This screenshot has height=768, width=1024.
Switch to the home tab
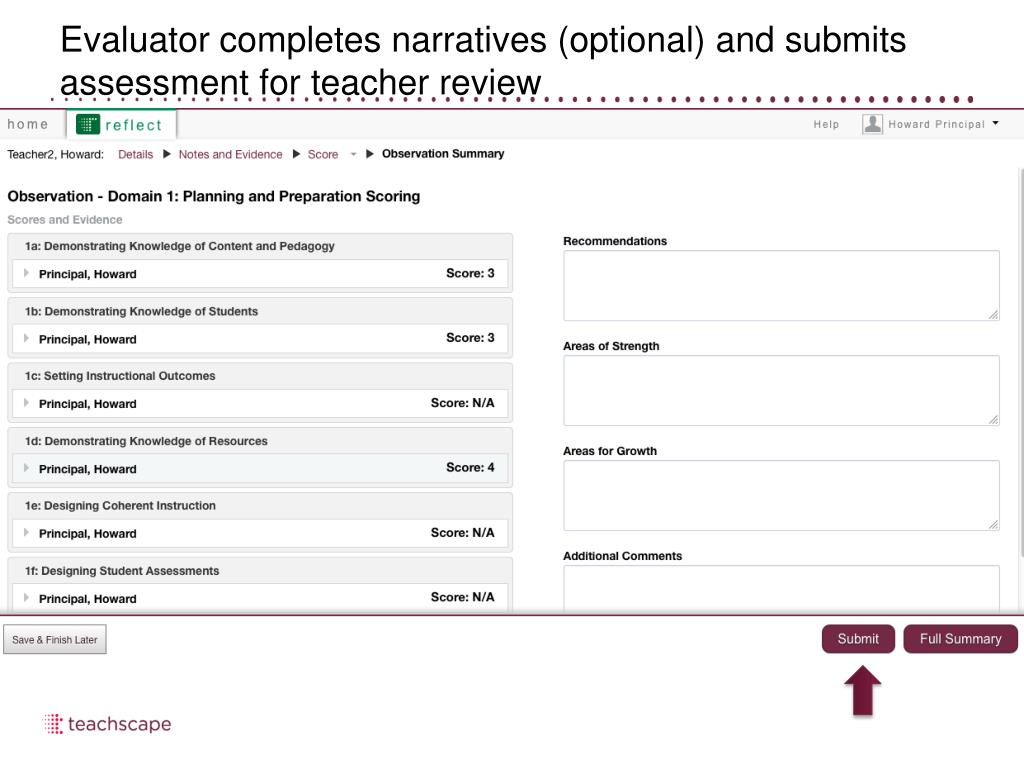28,124
